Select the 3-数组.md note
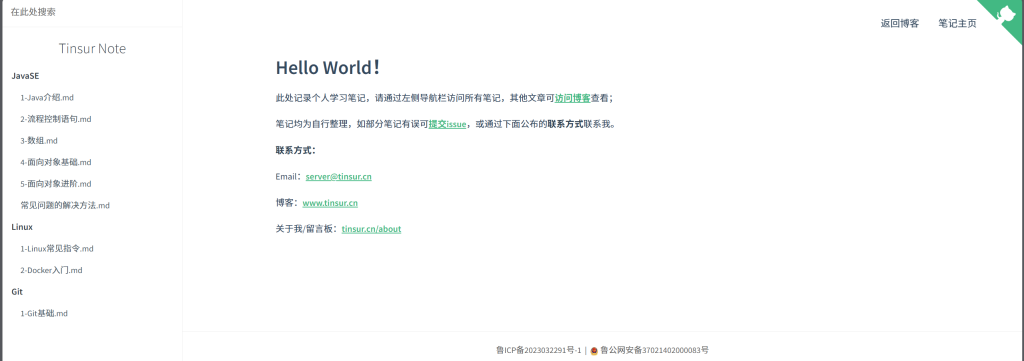This screenshot has height=361, width=1024. [39, 140]
